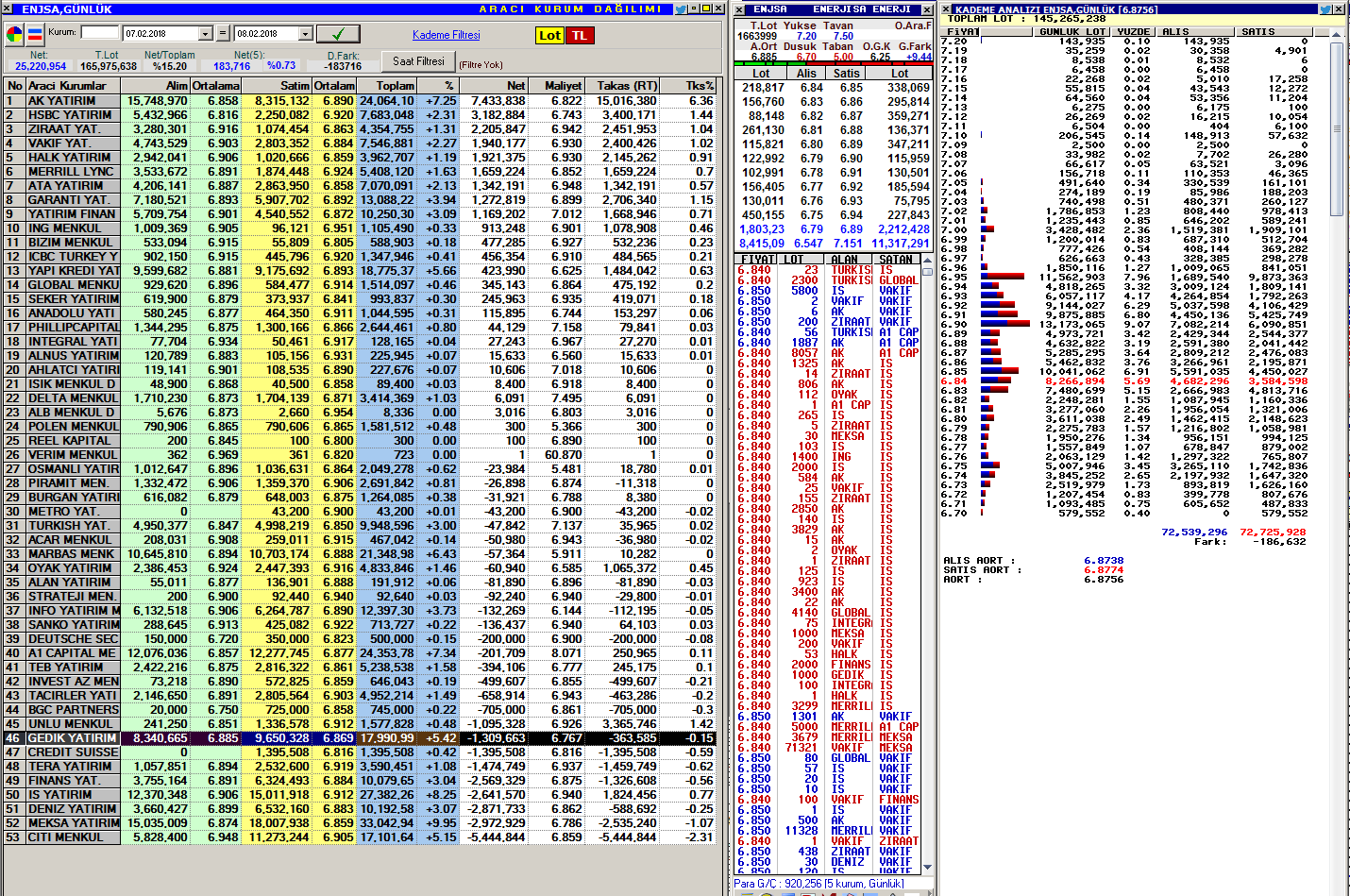Select the DEUTSCHE SEC row
Screen dimensions: 1350x896
click(361, 638)
